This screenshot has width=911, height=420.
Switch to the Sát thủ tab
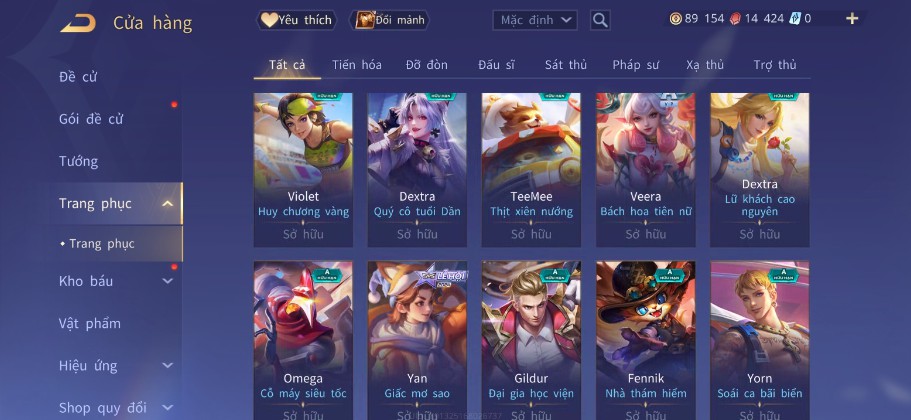tap(565, 65)
